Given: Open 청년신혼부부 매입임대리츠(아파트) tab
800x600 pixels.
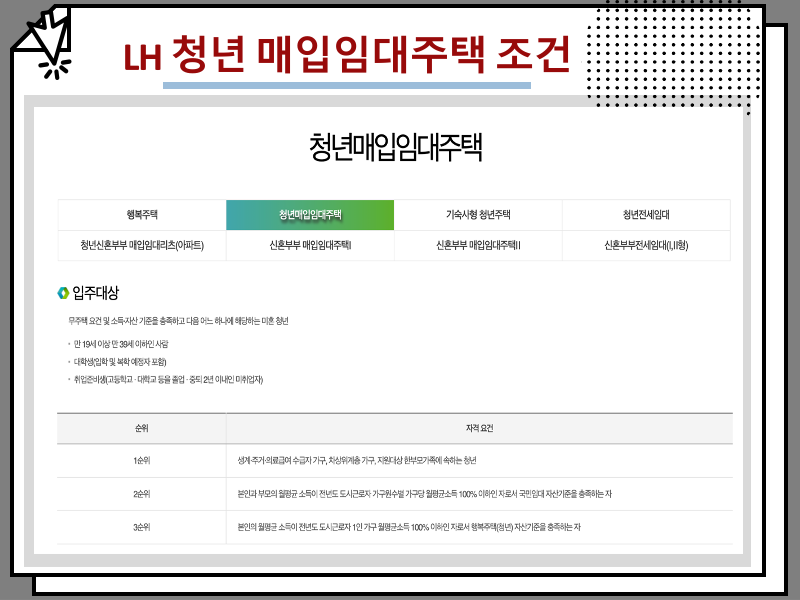Looking at the screenshot, I should click(x=142, y=245).
